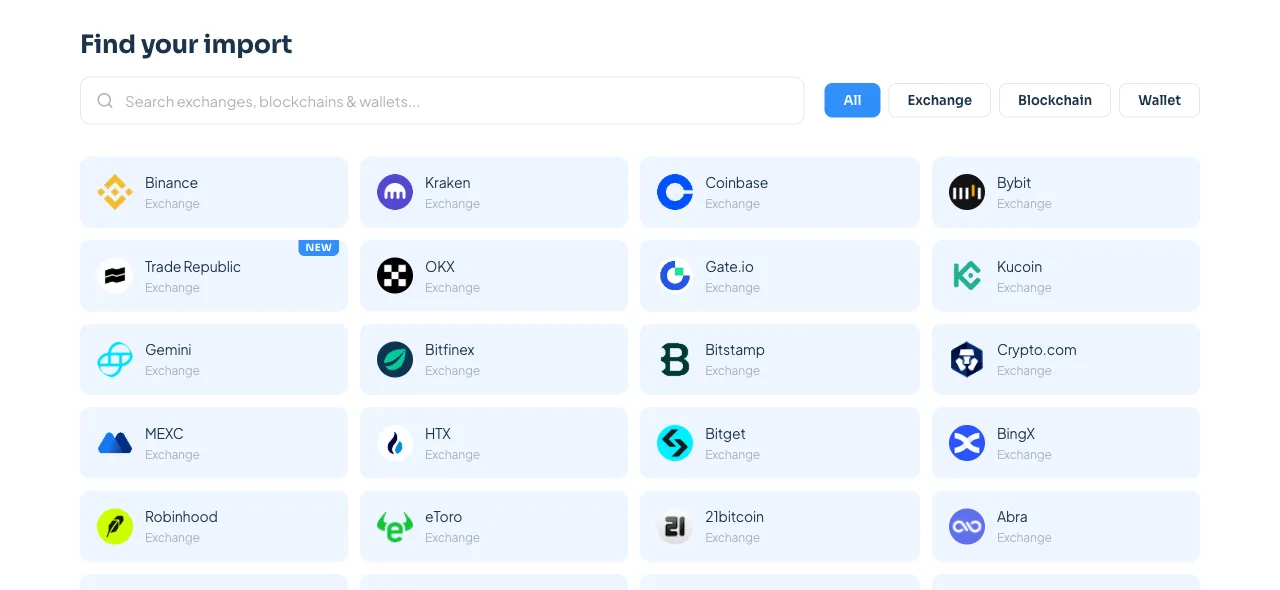The width and height of the screenshot is (1280, 590).
Task: Click Exchange label under Kraken
Action: pos(452,204)
